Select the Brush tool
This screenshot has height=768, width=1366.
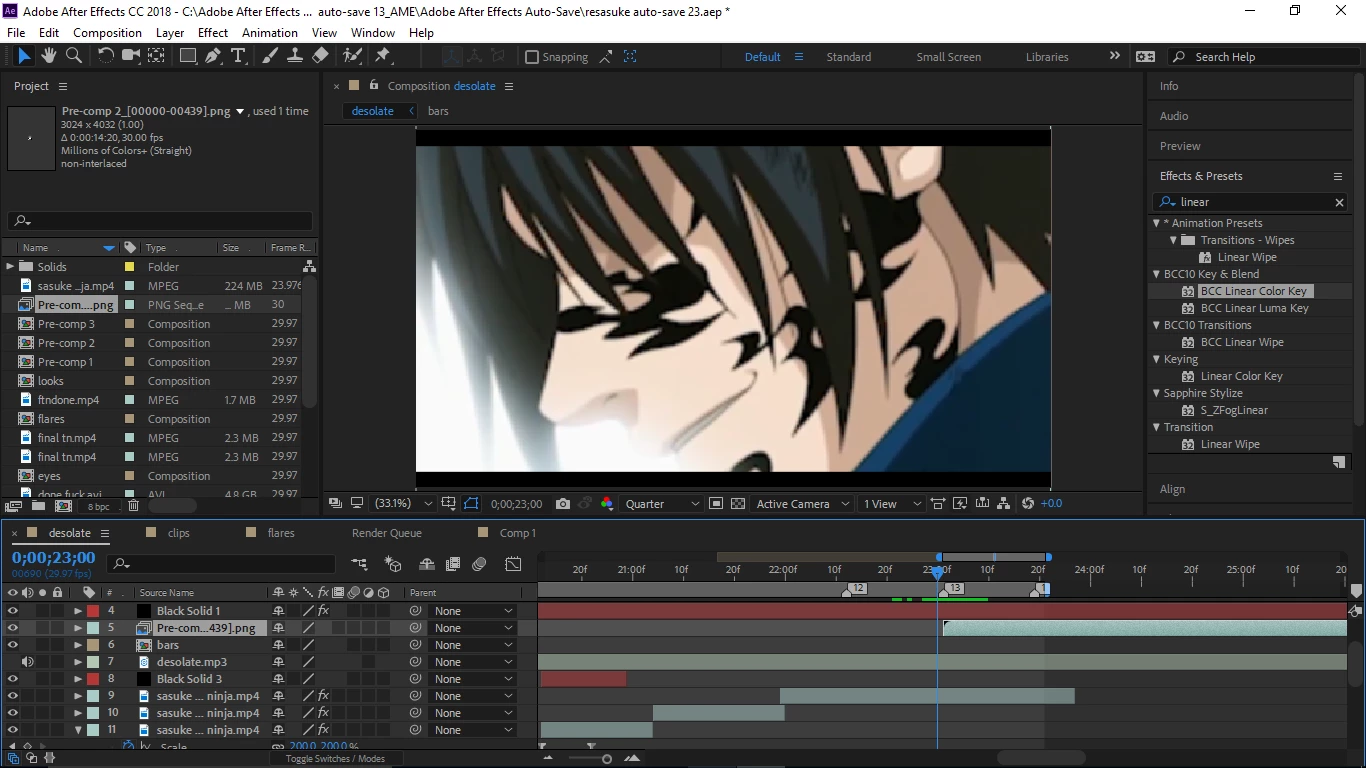pyautogui.click(x=269, y=56)
